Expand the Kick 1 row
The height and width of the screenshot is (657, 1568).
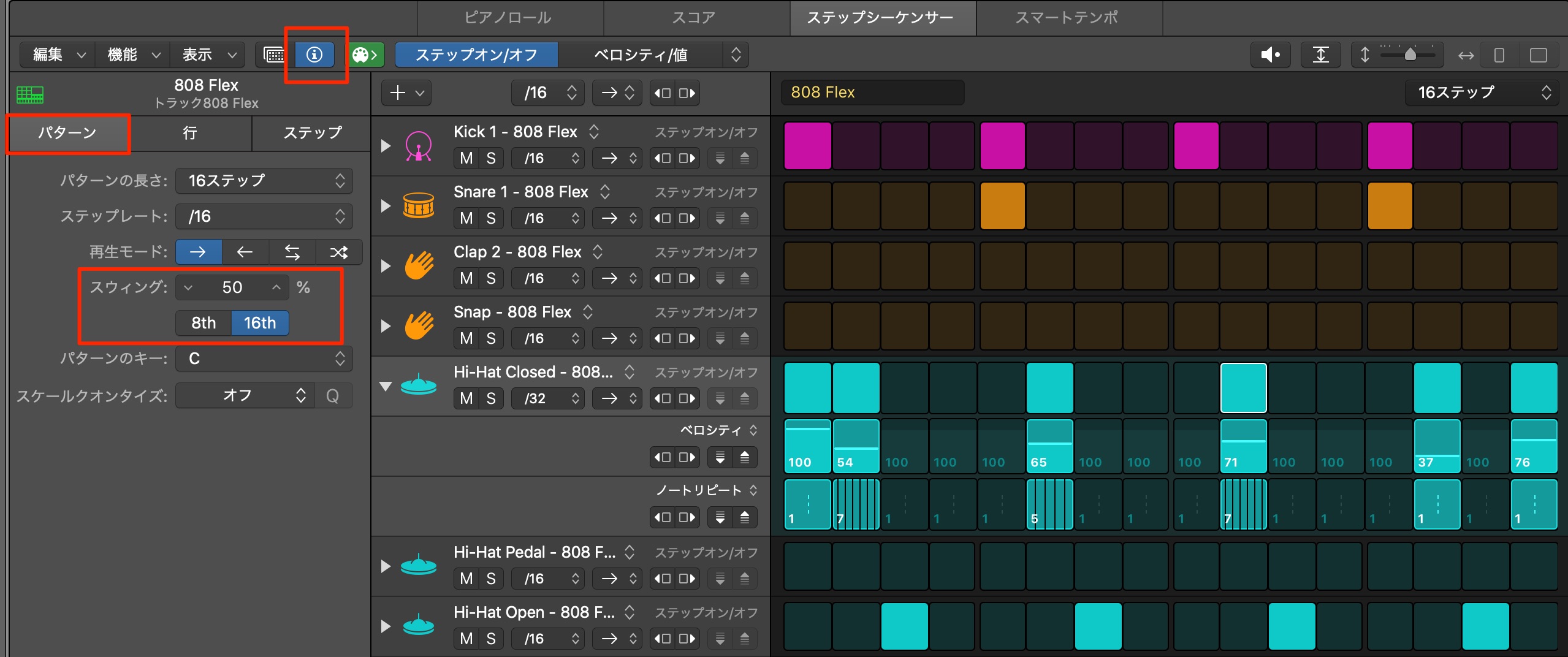click(386, 146)
